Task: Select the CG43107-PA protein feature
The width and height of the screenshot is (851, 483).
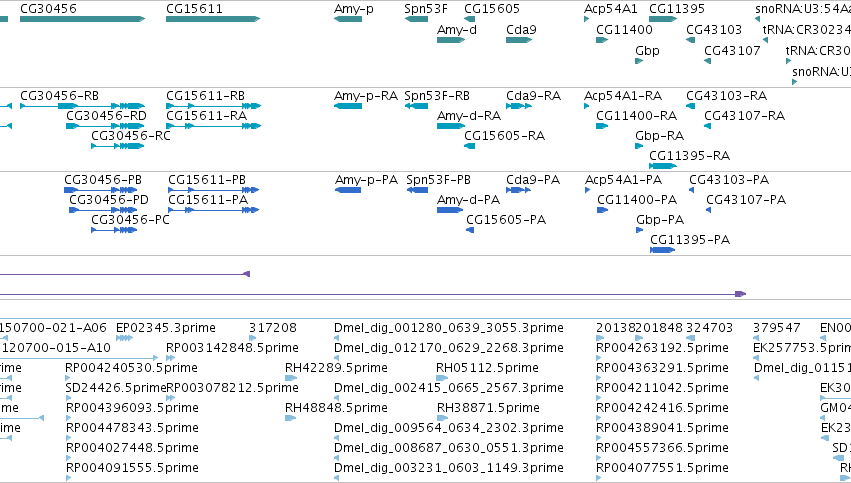Action: pyautogui.click(x=708, y=210)
